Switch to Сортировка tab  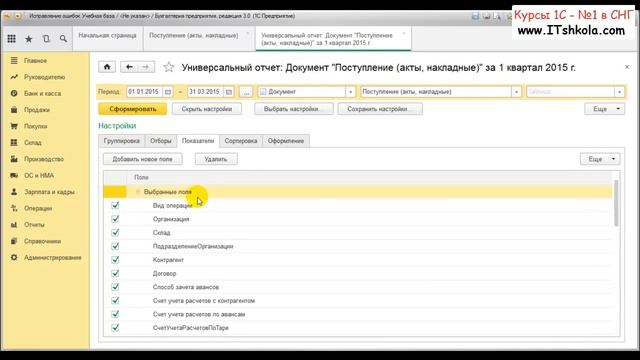click(x=241, y=141)
